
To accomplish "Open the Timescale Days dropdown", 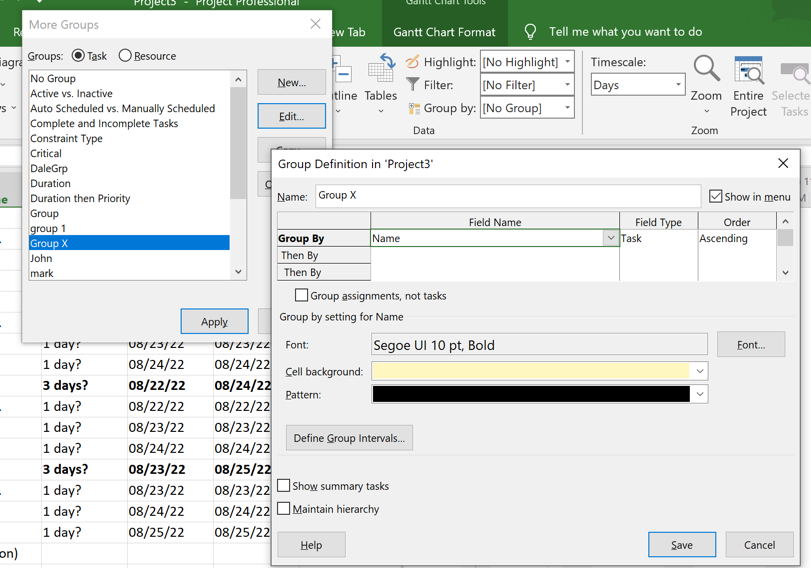I will [677, 85].
